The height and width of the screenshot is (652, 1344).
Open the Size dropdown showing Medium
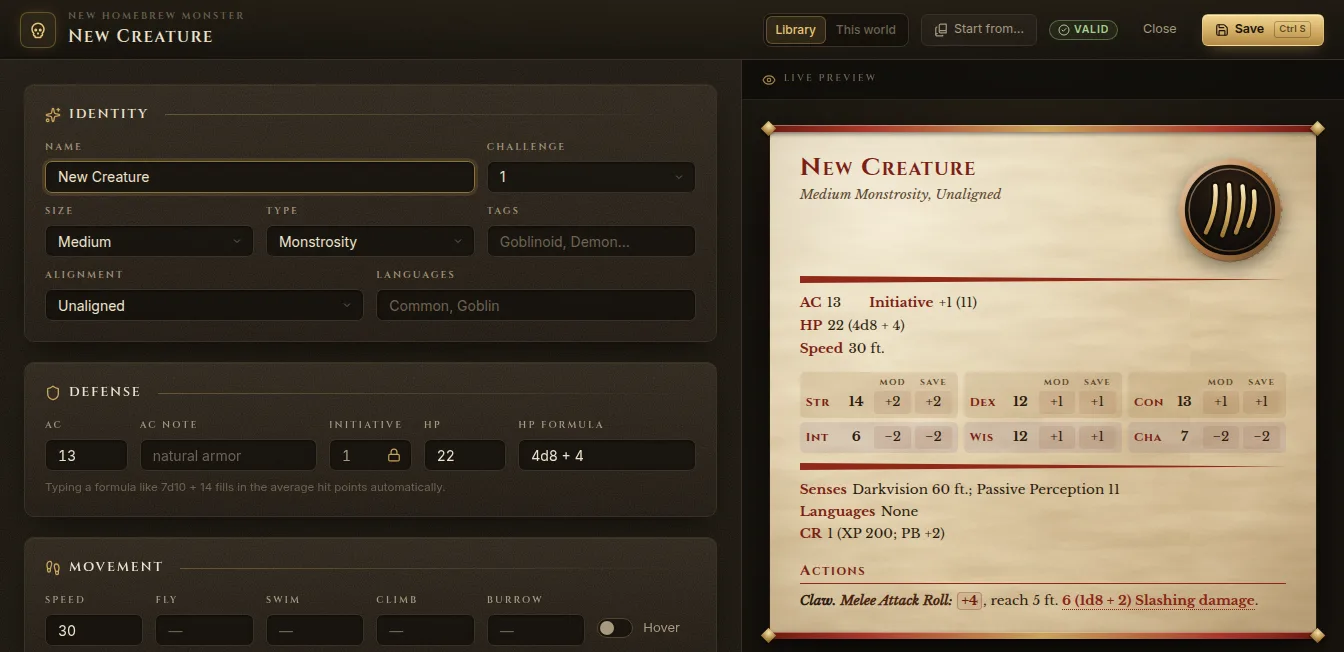(149, 241)
